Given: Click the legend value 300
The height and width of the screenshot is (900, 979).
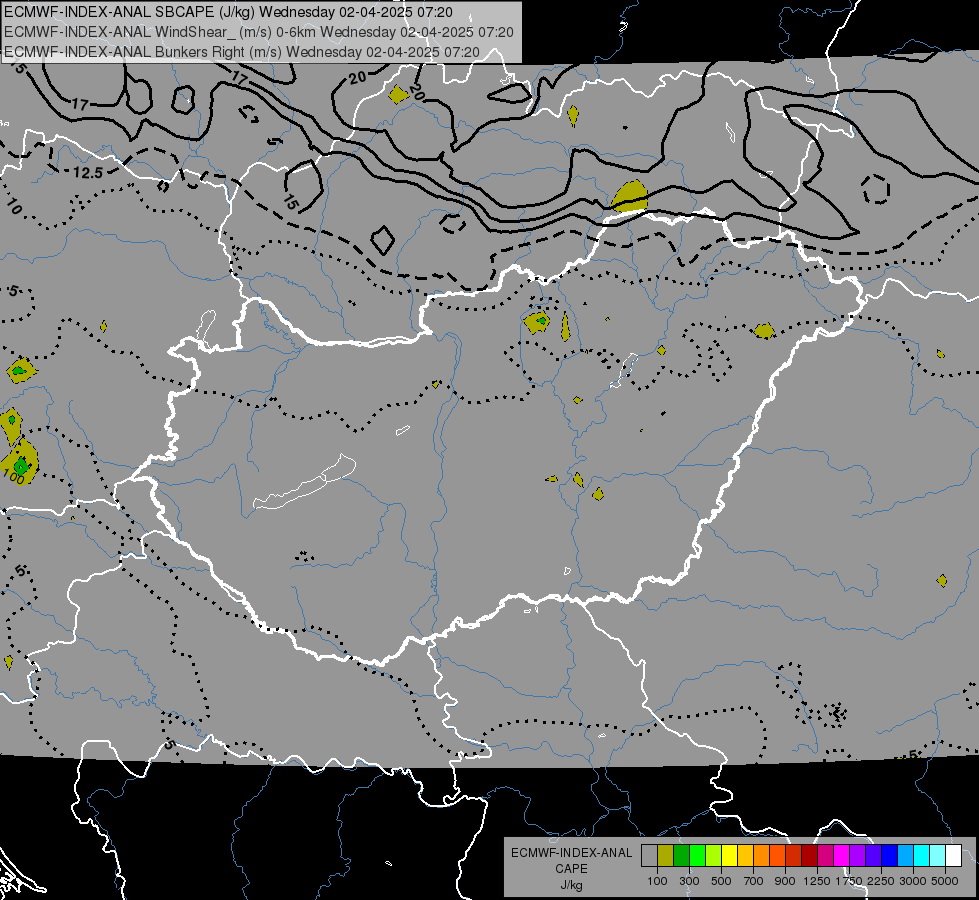Looking at the screenshot, I should tap(689, 881).
